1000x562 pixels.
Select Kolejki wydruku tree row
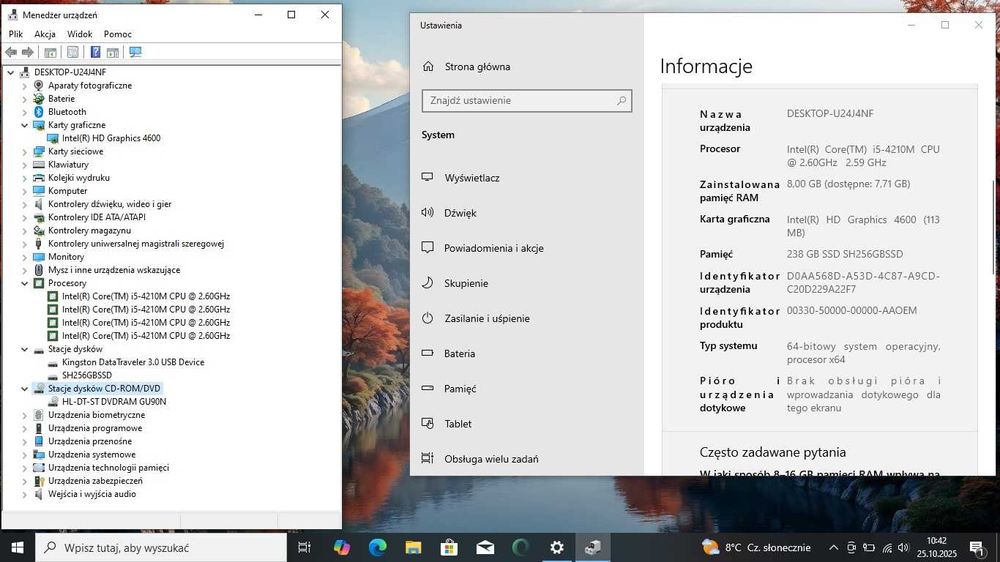78,177
